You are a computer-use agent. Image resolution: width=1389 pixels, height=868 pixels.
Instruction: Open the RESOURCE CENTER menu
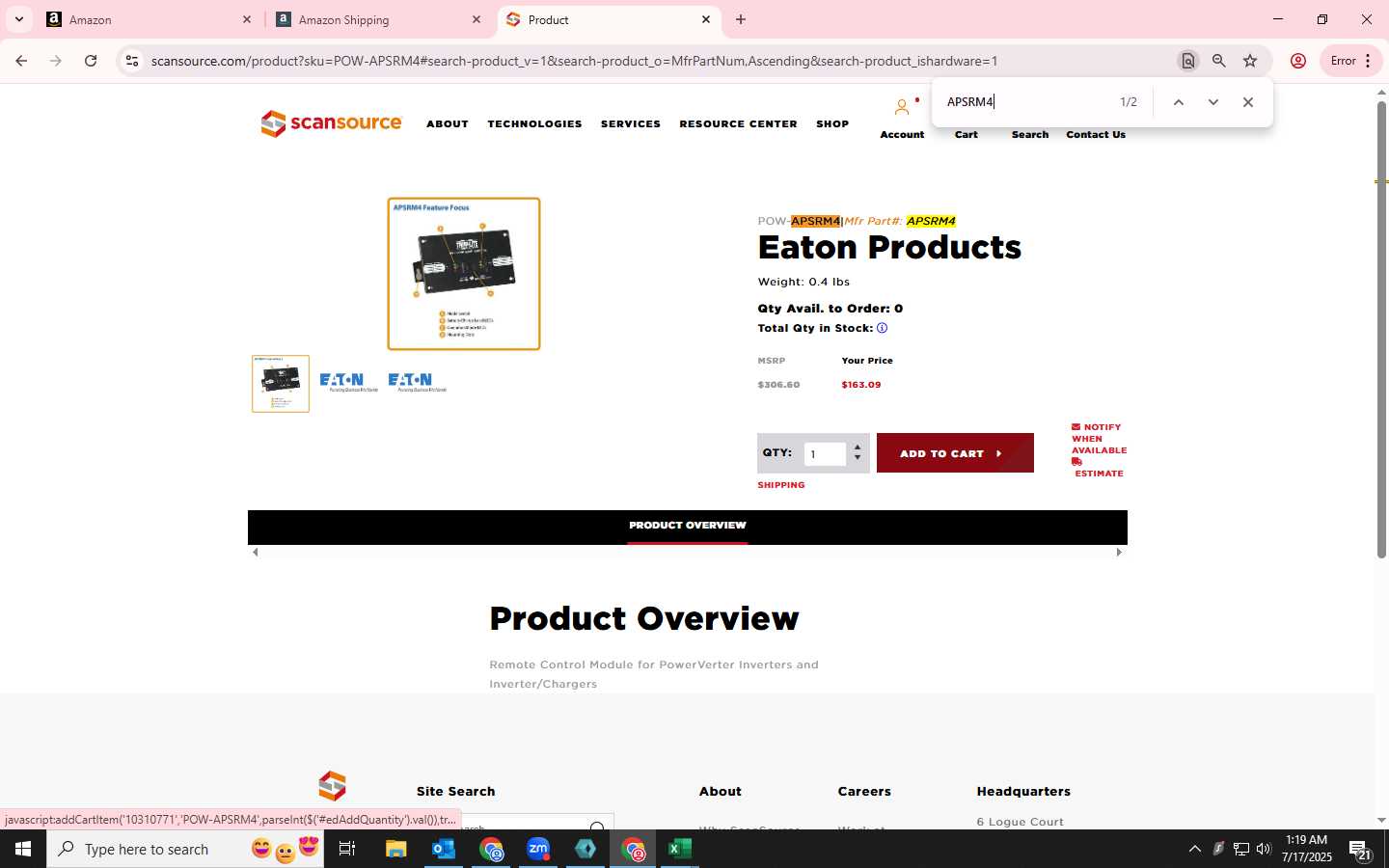(738, 123)
